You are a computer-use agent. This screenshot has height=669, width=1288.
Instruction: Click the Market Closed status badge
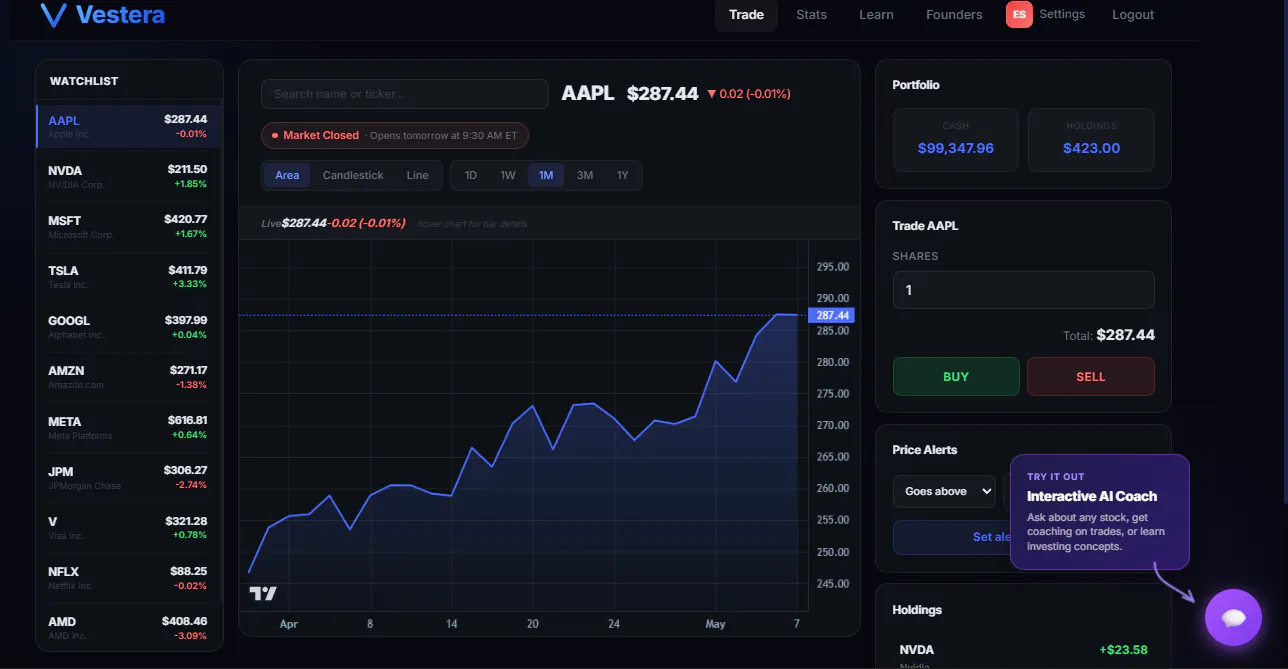(x=394, y=135)
